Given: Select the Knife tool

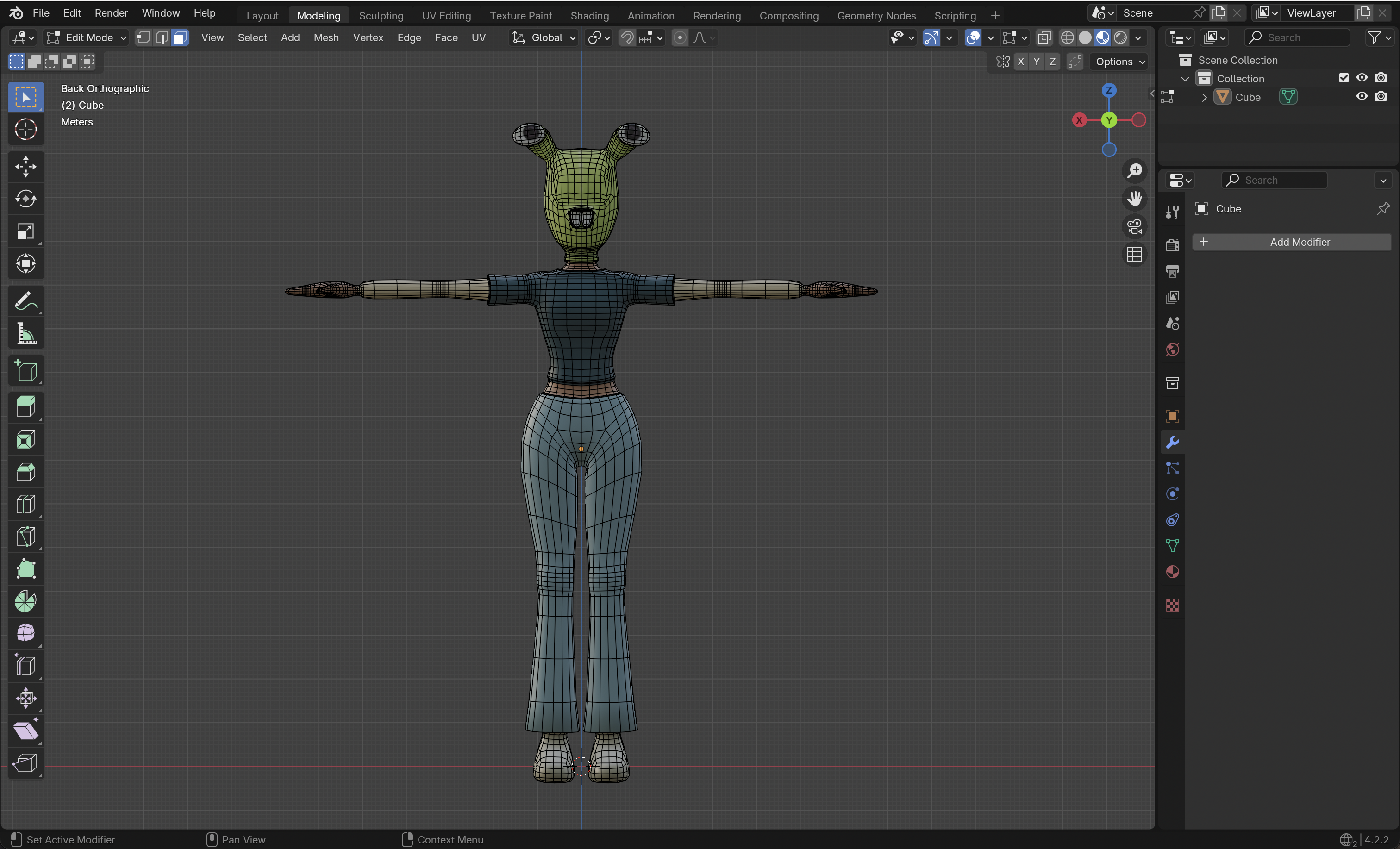Looking at the screenshot, I should pyautogui.click(x=25, y=537).
